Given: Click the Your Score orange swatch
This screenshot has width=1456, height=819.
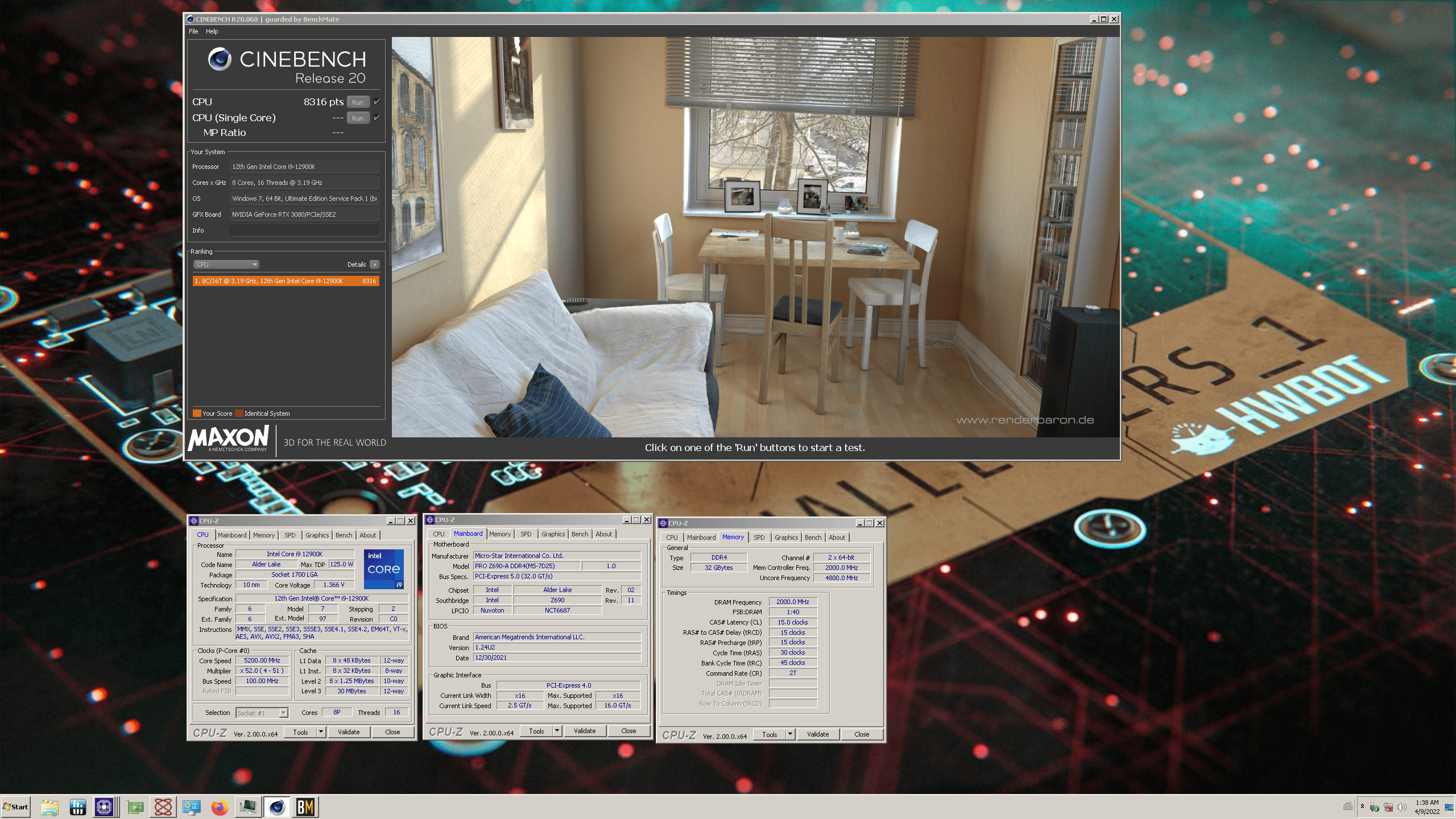Looking at the screenshot, I should (197, 413).
